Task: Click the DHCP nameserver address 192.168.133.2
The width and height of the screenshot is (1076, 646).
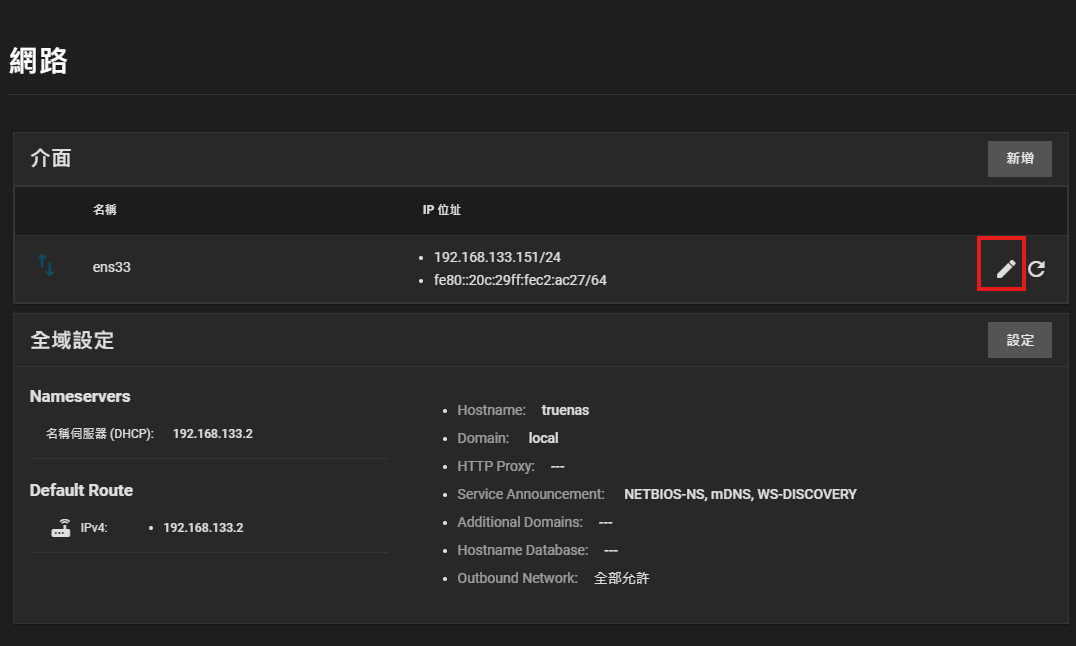Action: point(212,434)
